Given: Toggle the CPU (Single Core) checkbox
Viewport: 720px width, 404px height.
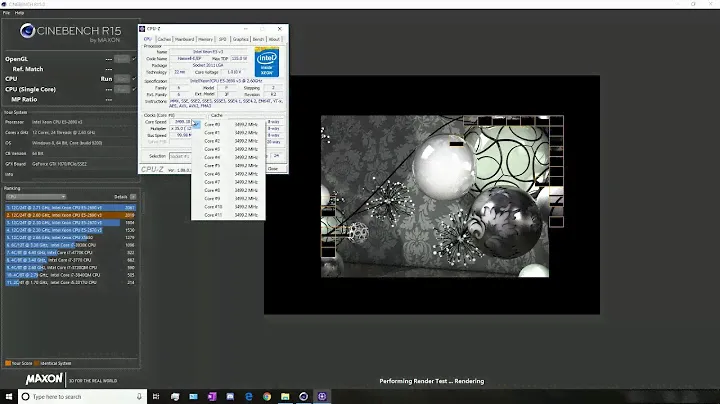Looking at the screenshot, I should [x=136, y=89].
